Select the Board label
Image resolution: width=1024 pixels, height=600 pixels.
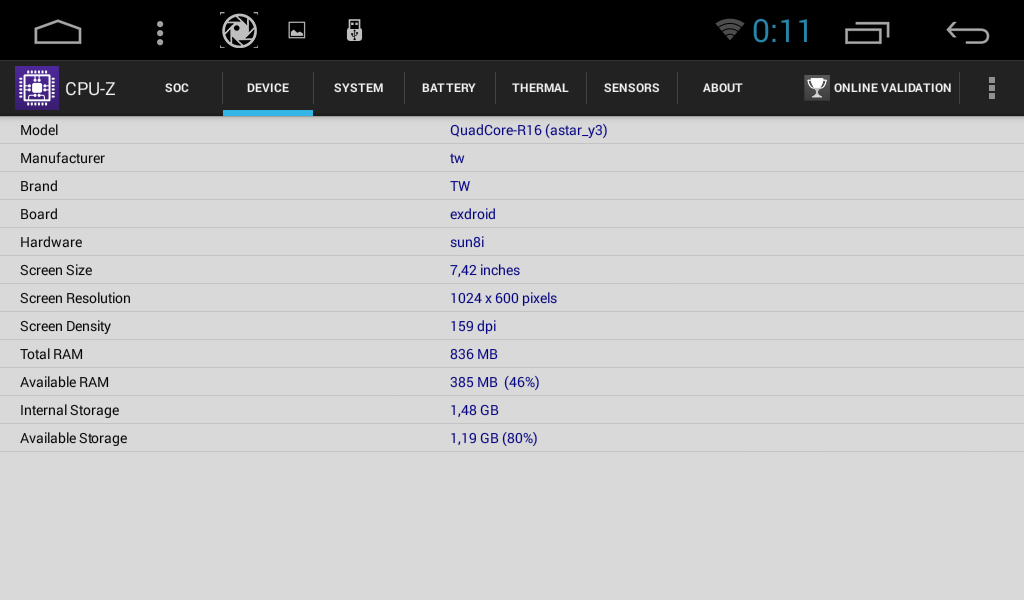coord(39,214)
